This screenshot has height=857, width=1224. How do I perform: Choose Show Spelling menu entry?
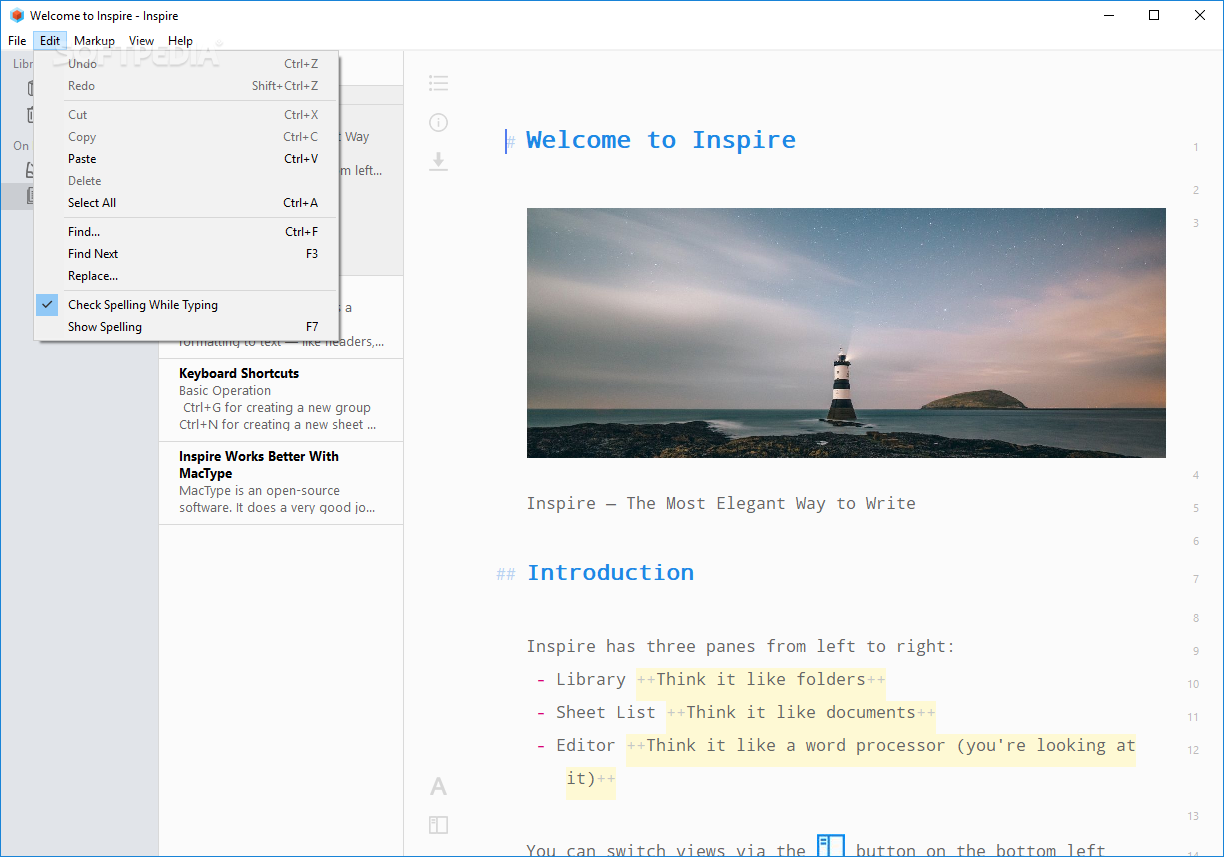(187, 327)
